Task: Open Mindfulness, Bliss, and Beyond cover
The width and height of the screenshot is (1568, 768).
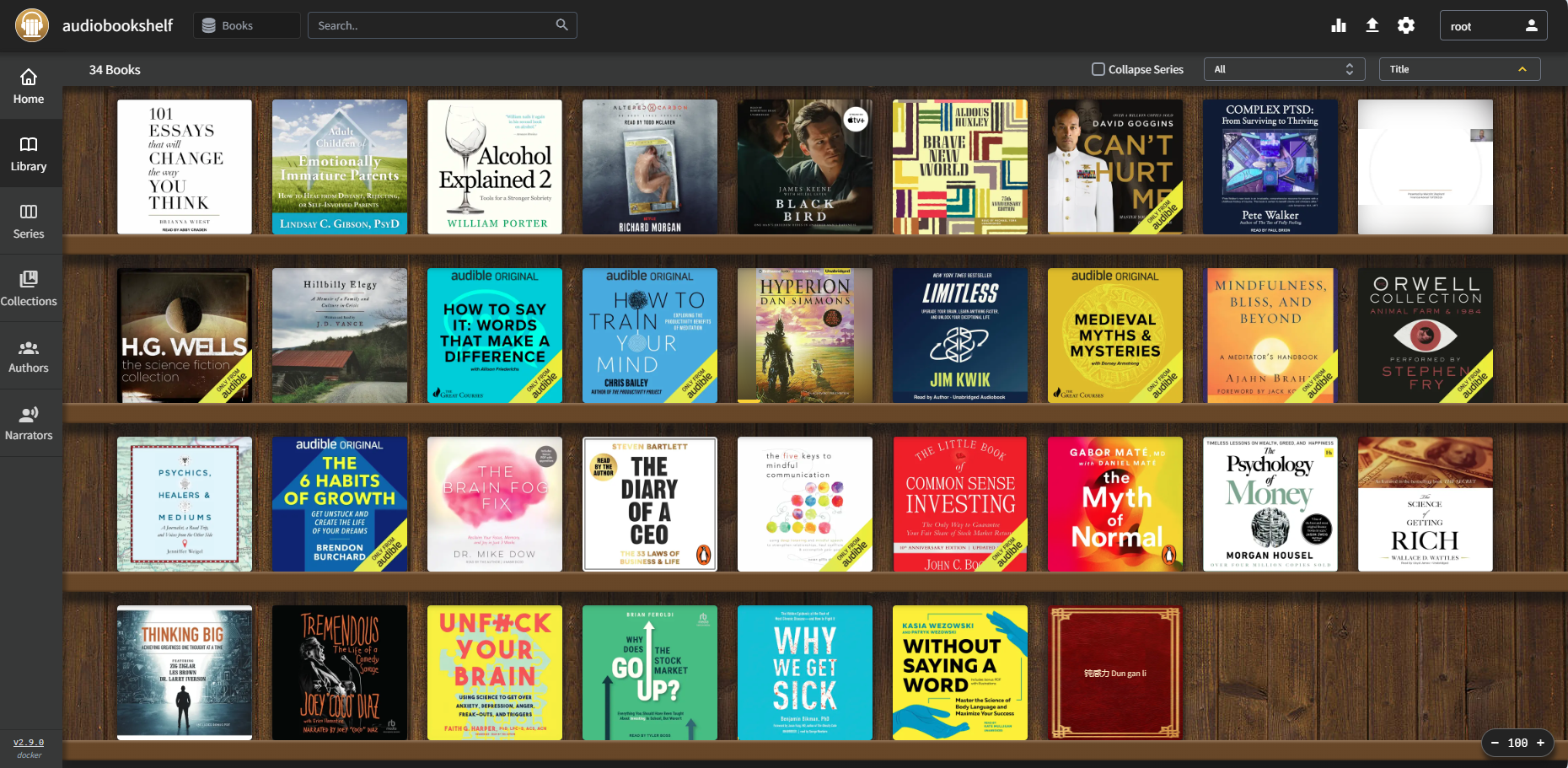Action: [1270, 336]
